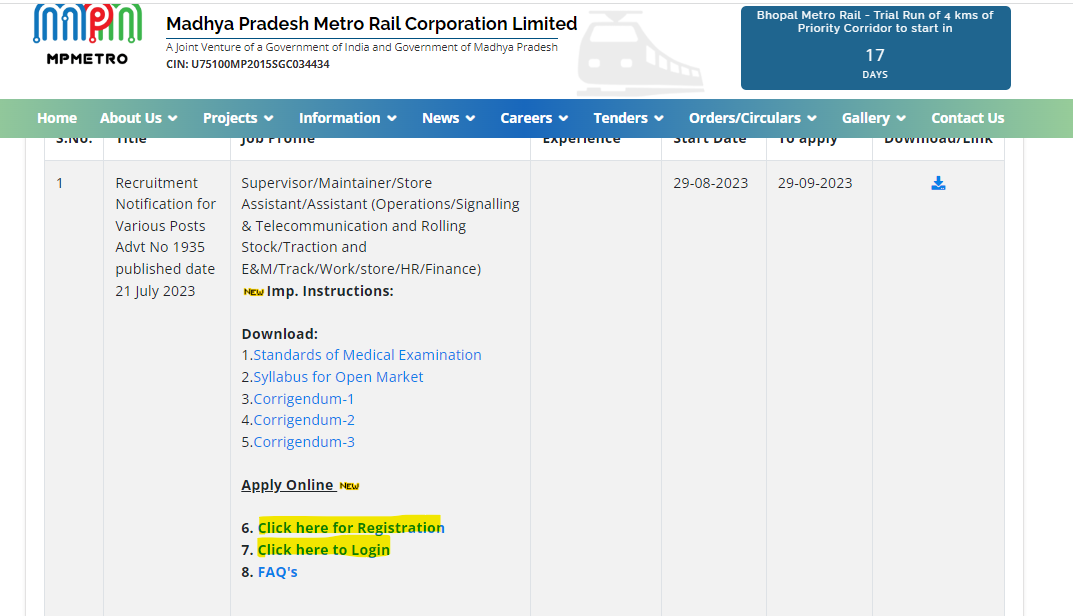Click here for Registration link
This screenshot has height=616, width=1073.
351,528
